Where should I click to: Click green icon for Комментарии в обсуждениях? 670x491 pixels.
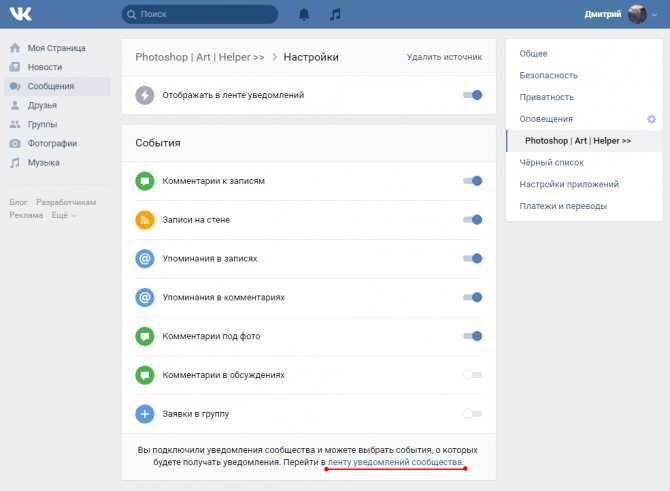145,375
